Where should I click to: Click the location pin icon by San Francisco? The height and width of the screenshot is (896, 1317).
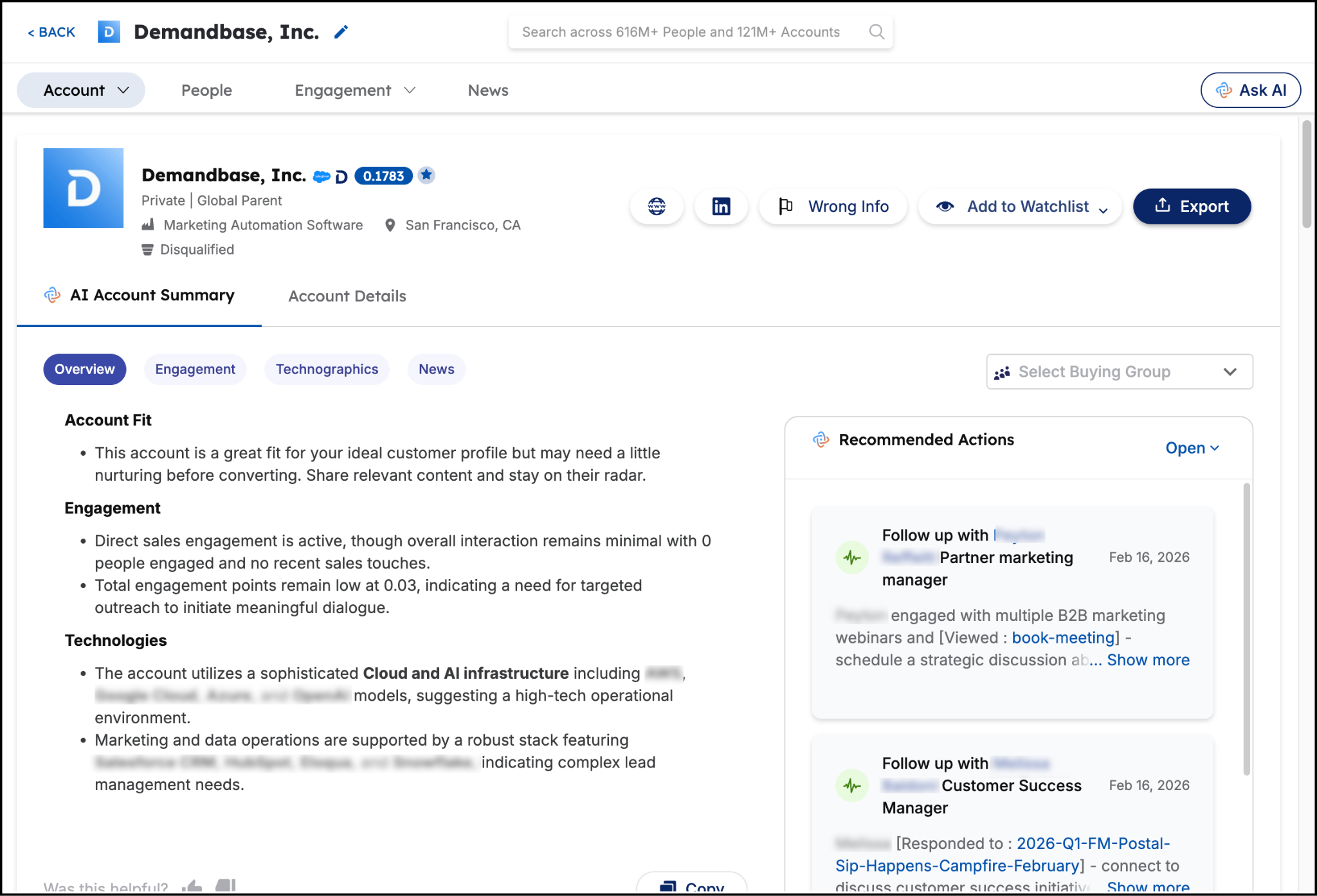390,225
